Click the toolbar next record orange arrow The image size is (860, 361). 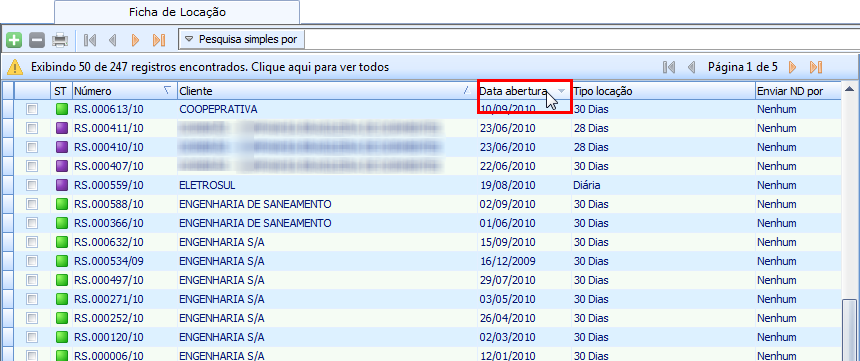pos(135,40)
